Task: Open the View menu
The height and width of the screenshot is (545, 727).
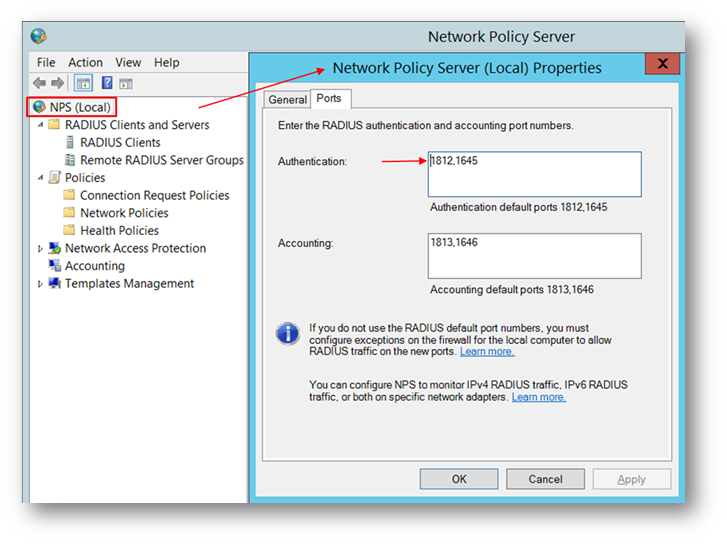Action: tap(128, 63)
